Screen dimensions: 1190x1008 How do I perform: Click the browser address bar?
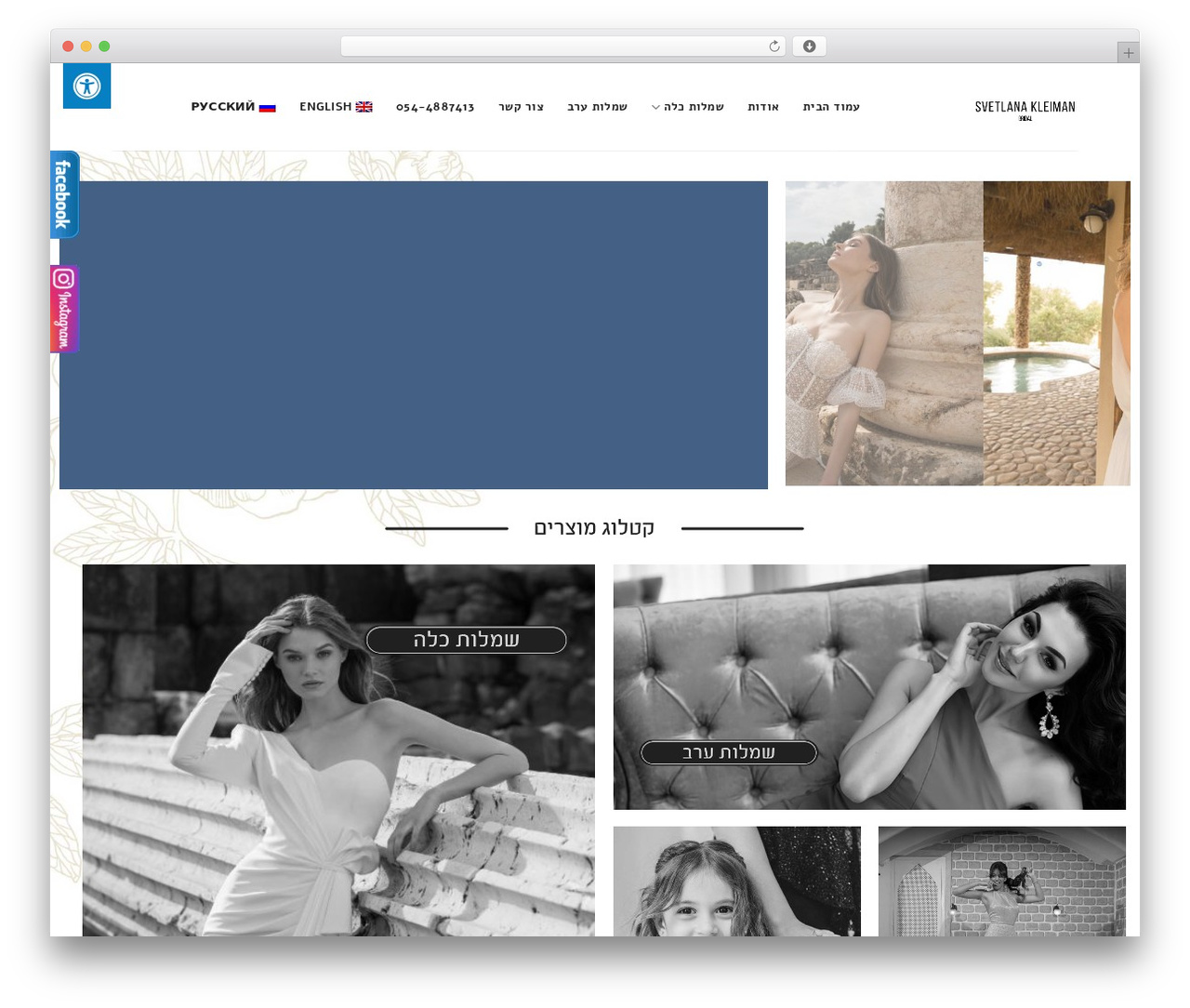click(562, 46)
